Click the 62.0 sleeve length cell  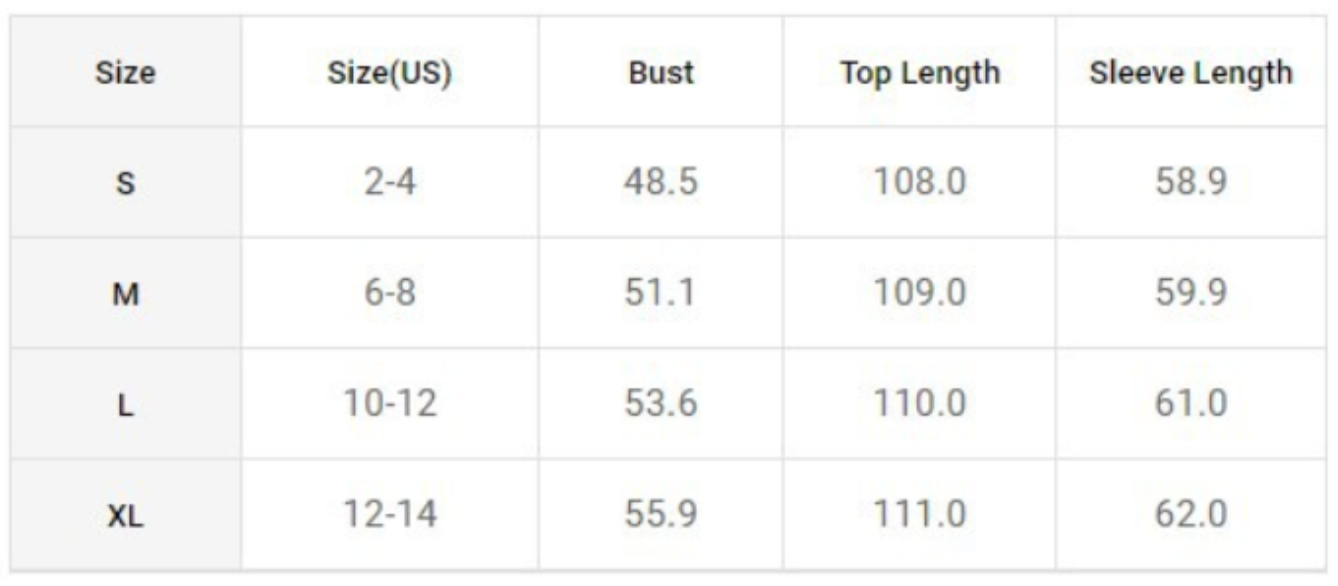tap(1190, 515)
